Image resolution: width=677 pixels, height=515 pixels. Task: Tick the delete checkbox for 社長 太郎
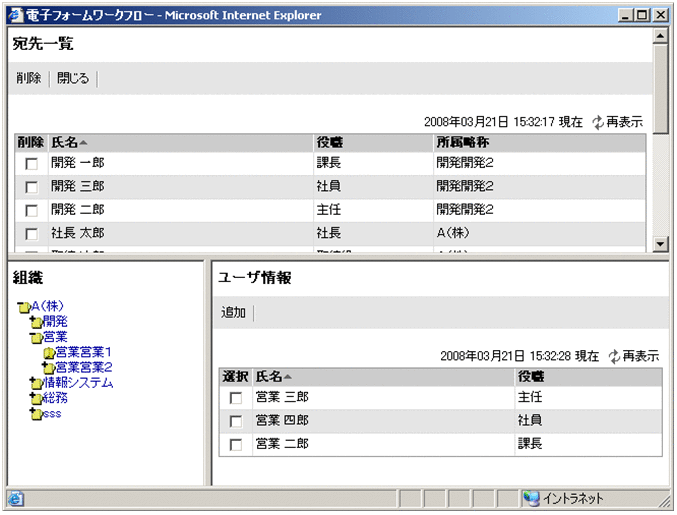(x=32, y=234)
